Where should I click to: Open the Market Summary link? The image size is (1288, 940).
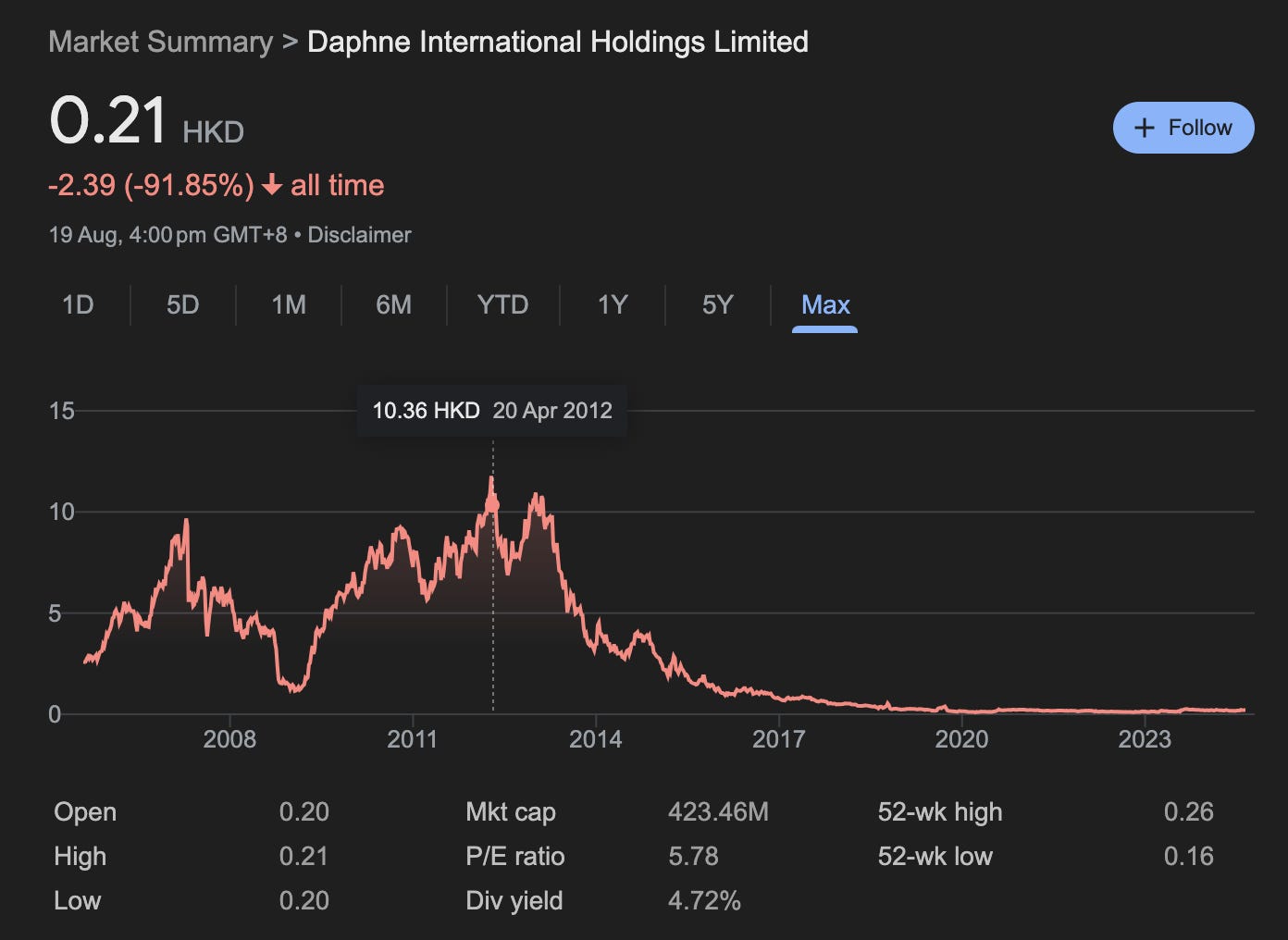coord(161,42)
